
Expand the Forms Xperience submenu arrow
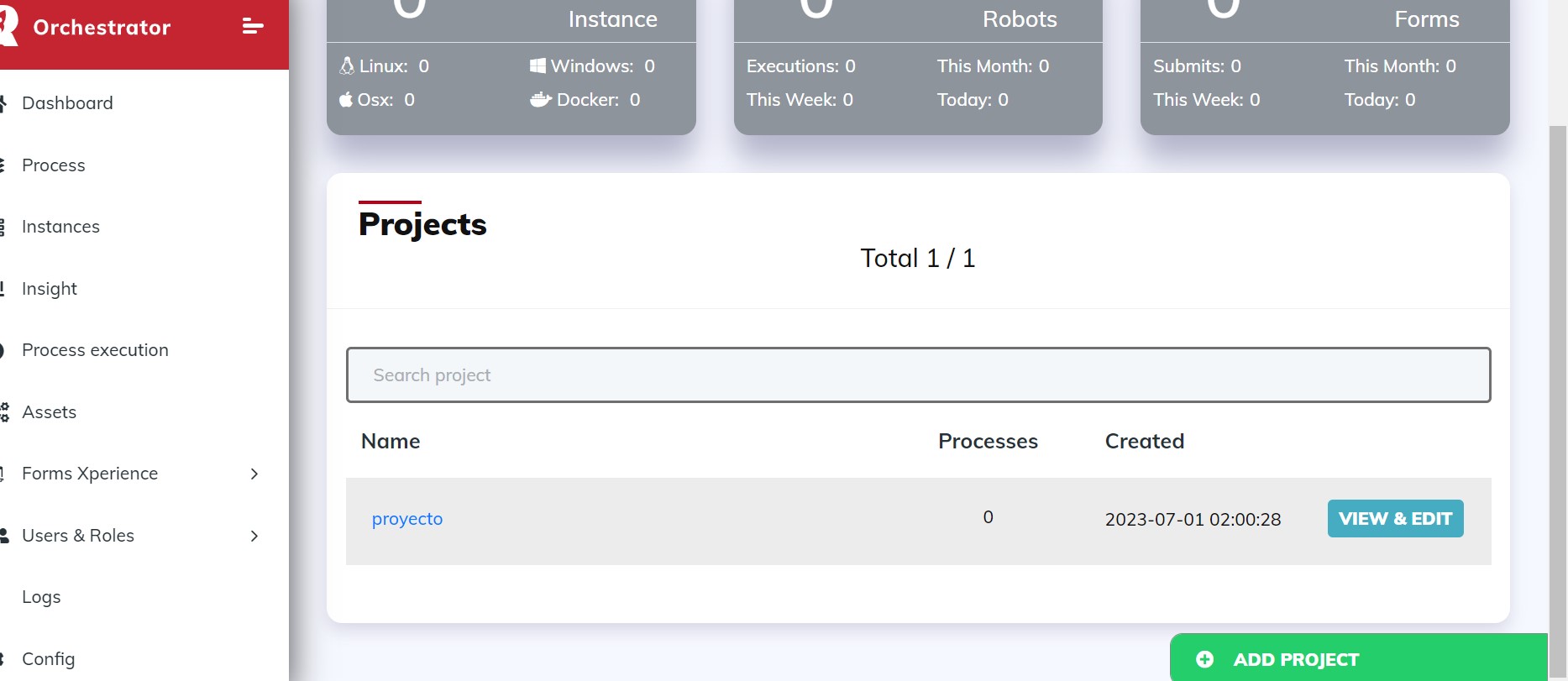[254, 474]
